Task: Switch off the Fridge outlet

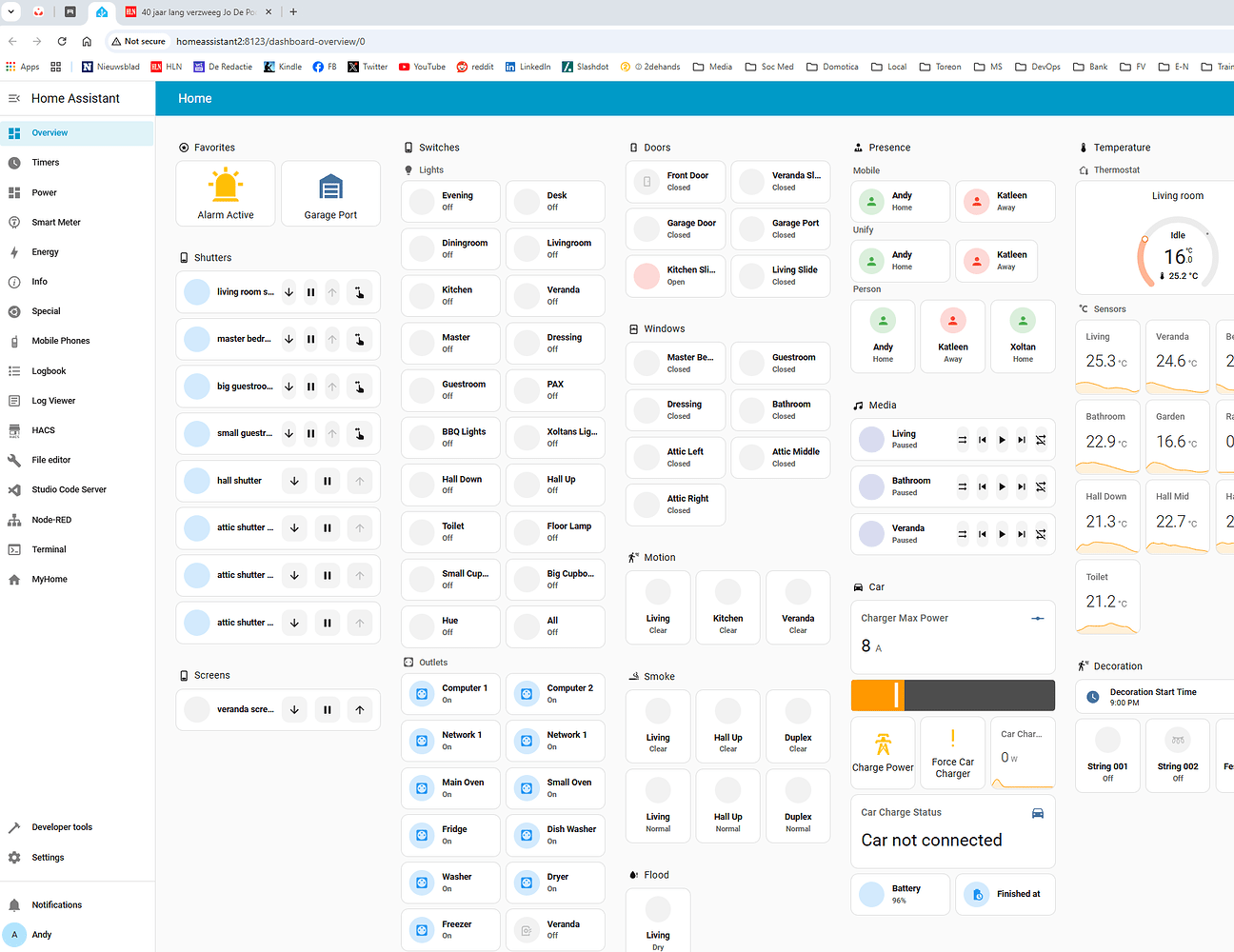Action: [450, 835]
